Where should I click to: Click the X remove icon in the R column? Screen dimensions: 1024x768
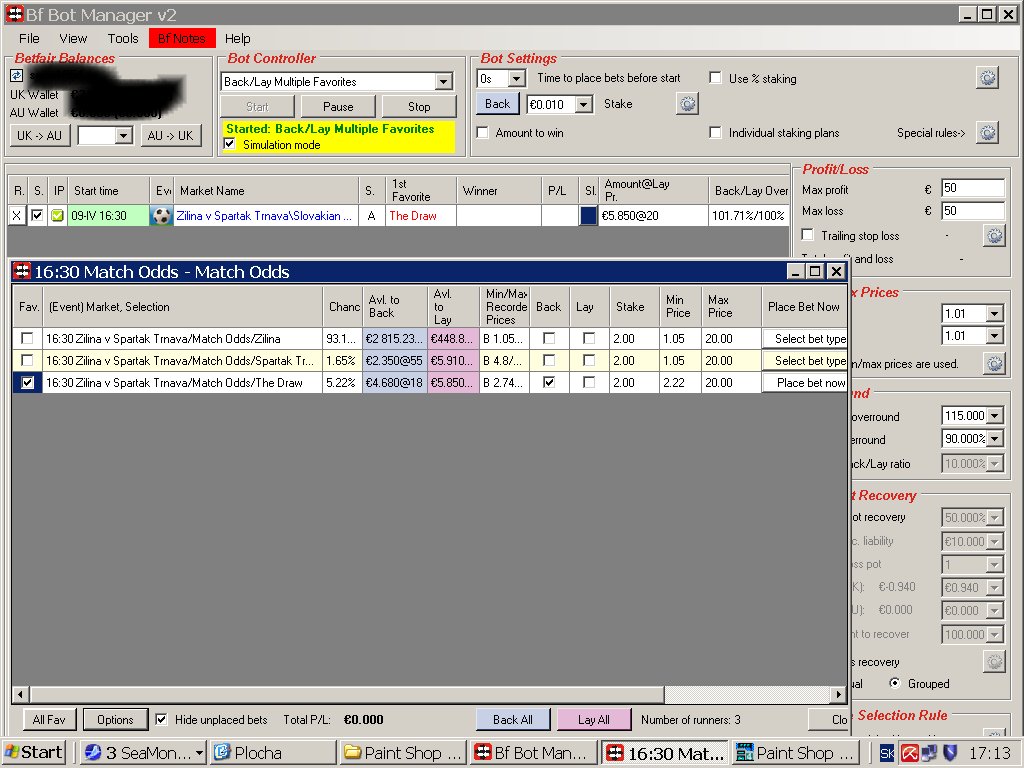coord(17,216)
